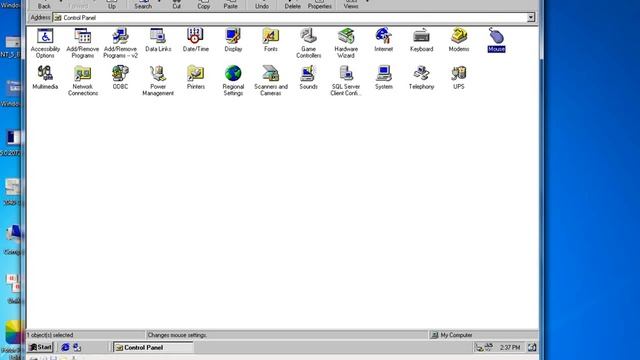Open Scanners and Cameras applet
640x360 pixels.
tap(271, 80)
